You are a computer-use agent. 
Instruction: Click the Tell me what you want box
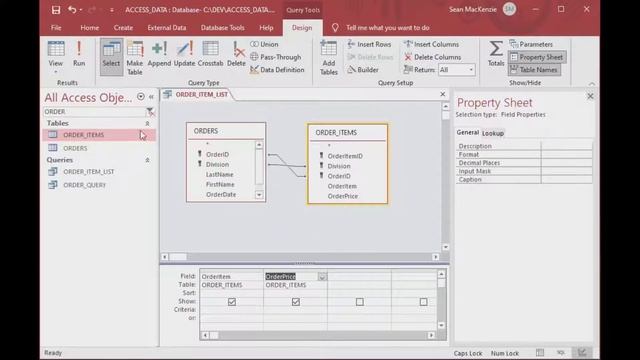click(x=388, y=28)
